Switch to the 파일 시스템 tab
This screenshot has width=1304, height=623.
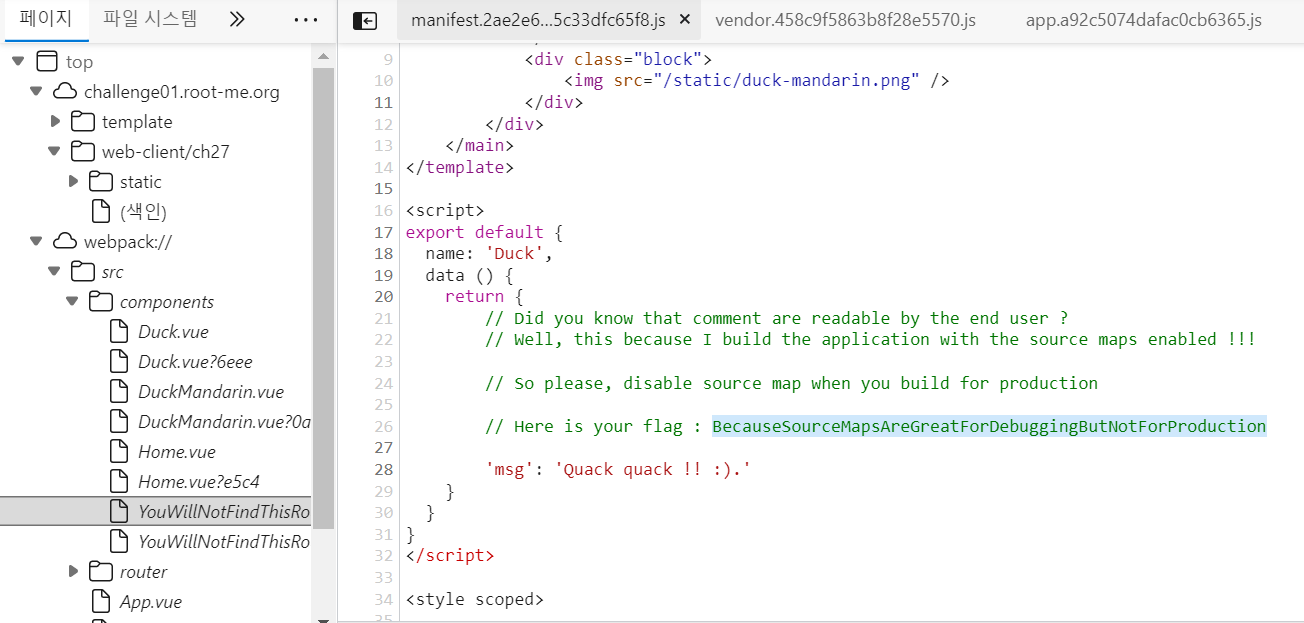[x=150, y=19]
